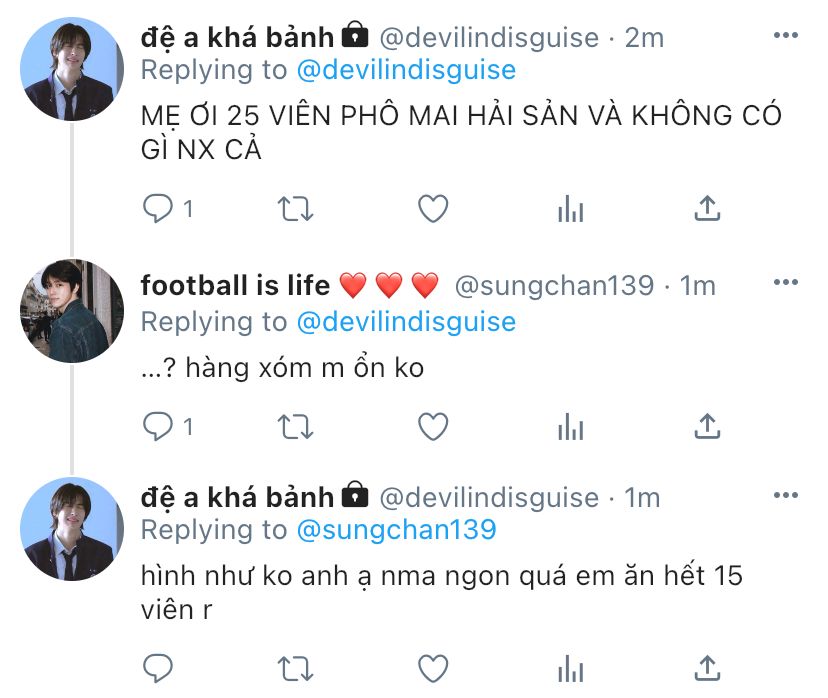
Task: Reply to the first tweet about 25 viên phô mai
Action: click(157, 209)
